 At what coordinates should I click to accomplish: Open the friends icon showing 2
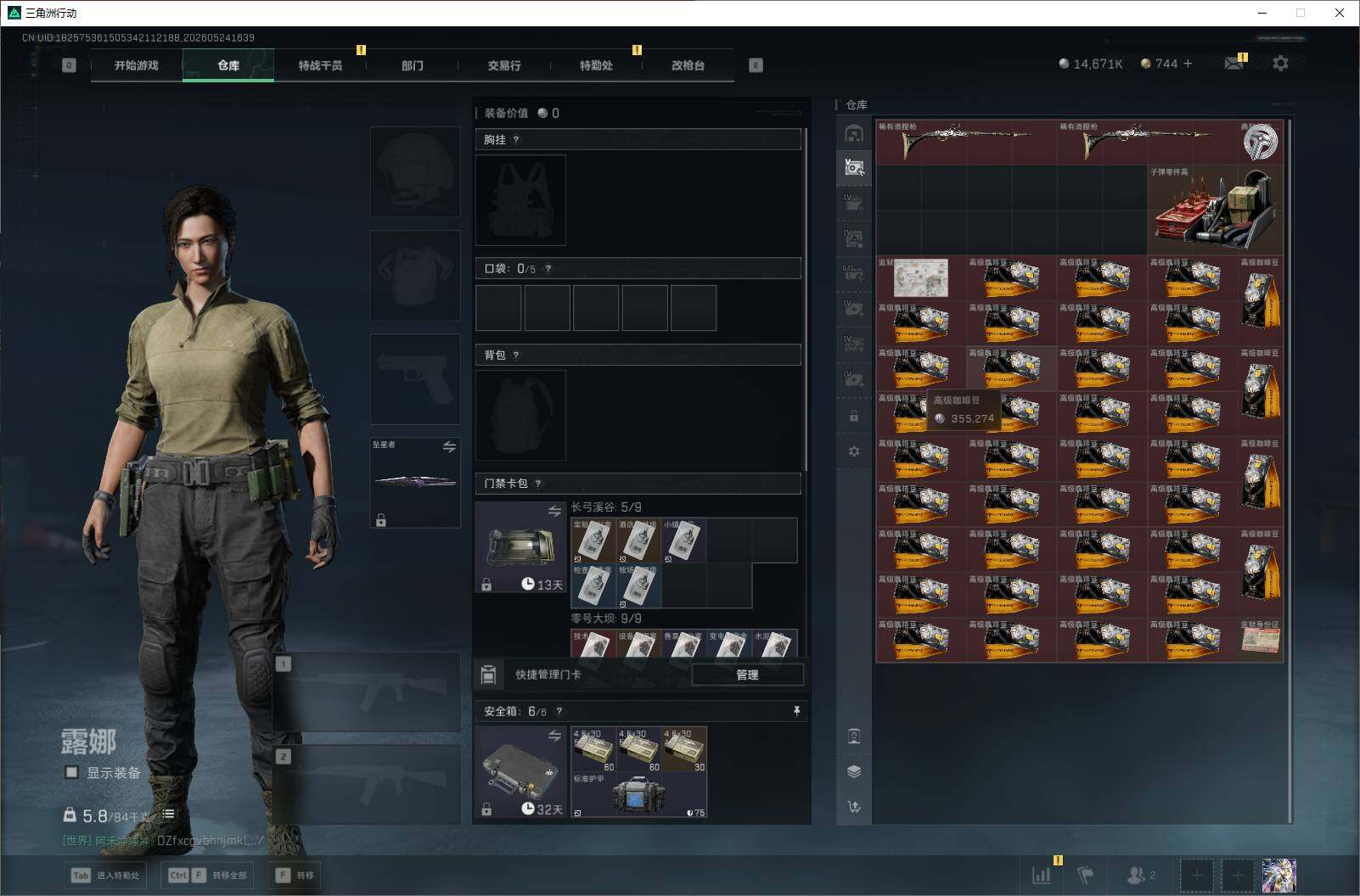click(x=1140, y=875)
